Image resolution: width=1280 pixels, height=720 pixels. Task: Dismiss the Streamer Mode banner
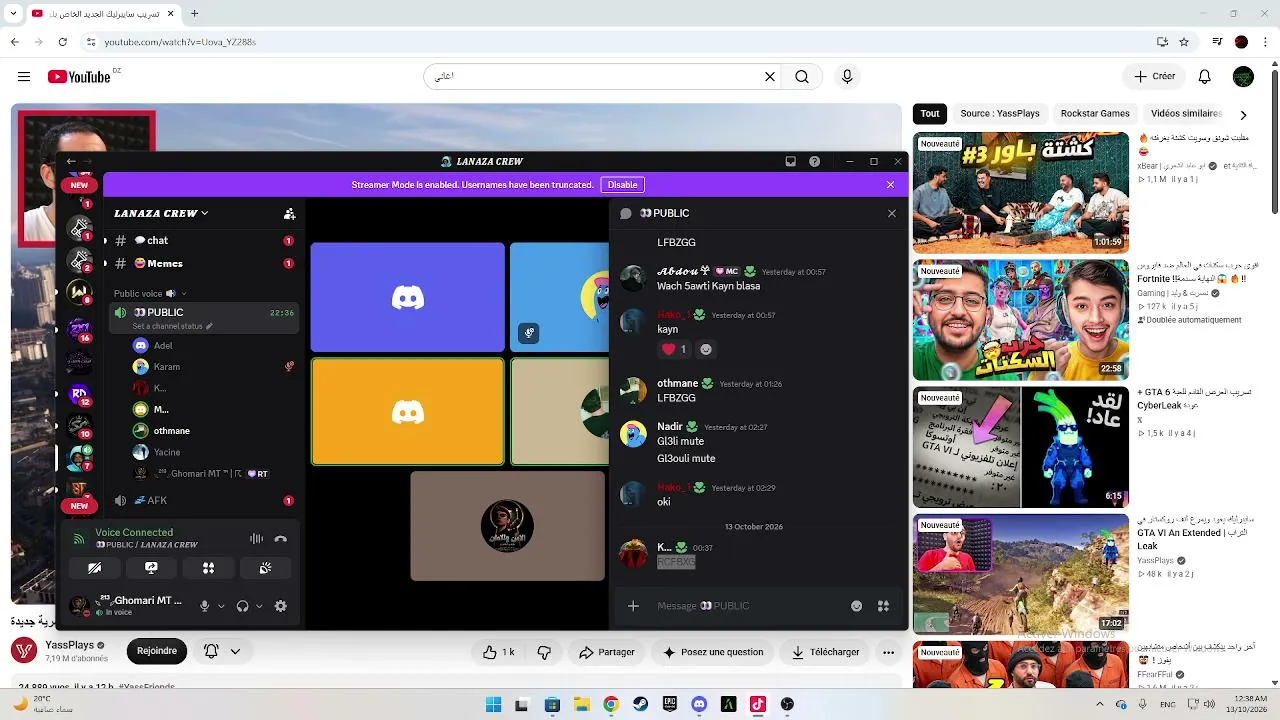click(x=890, y=185)
